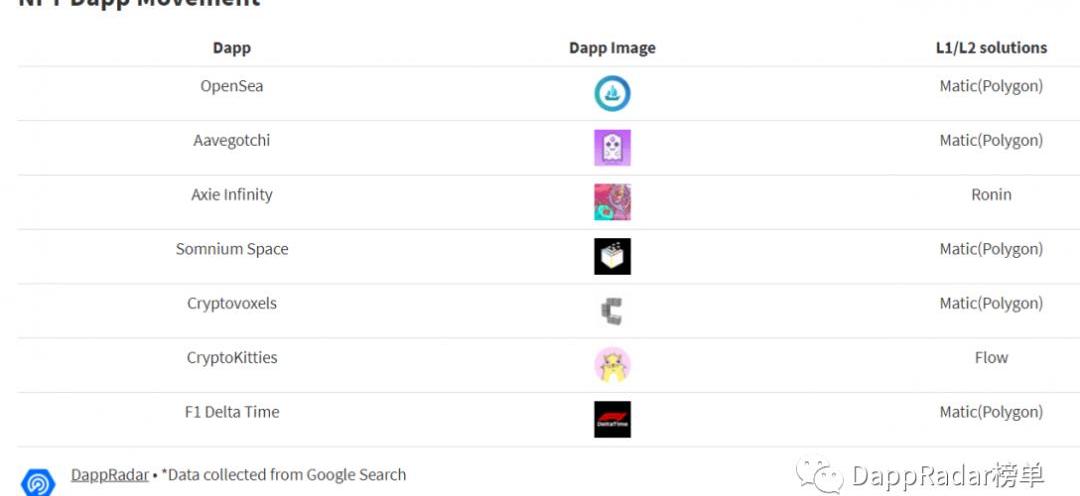Click the OpenSea dapp name
The height and width of the screenshot is (496, 1080).
pyautogui.click(x=232, y=86)
